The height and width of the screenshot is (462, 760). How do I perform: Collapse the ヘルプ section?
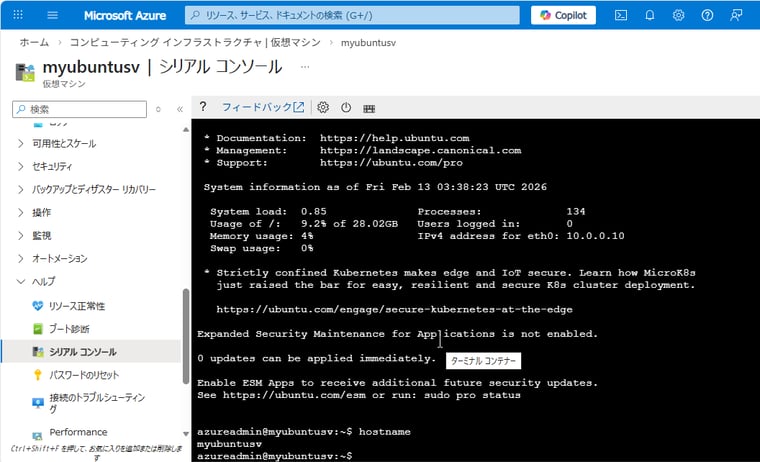coord(36,281)
